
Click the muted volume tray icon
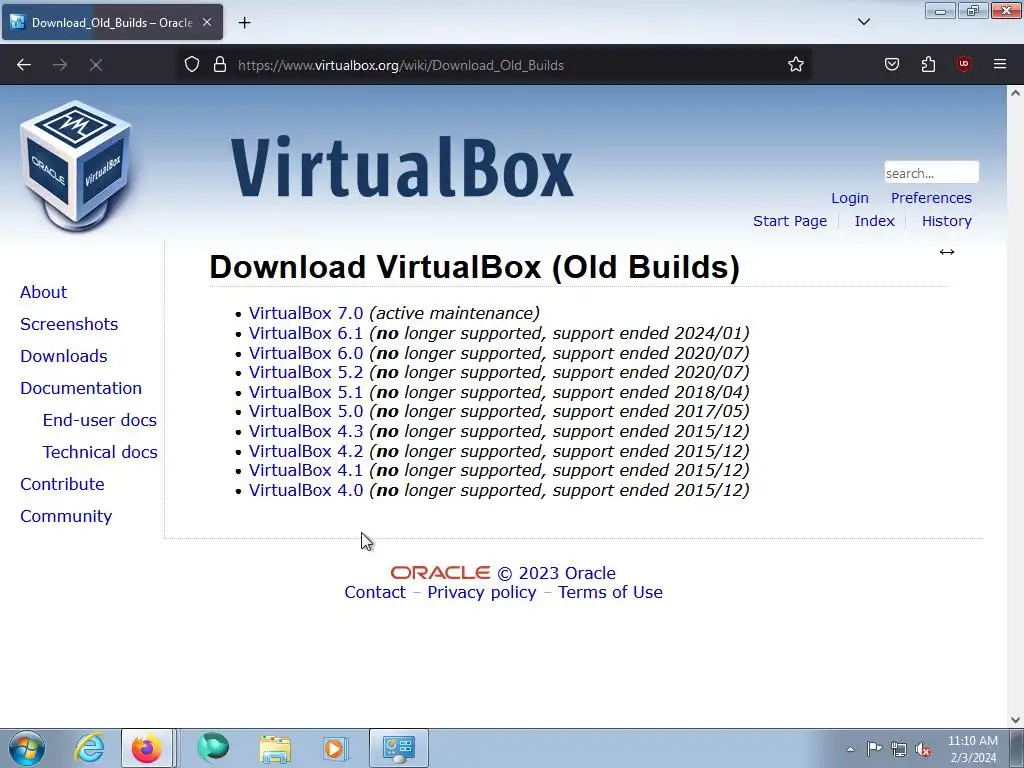tap(923, 749)
